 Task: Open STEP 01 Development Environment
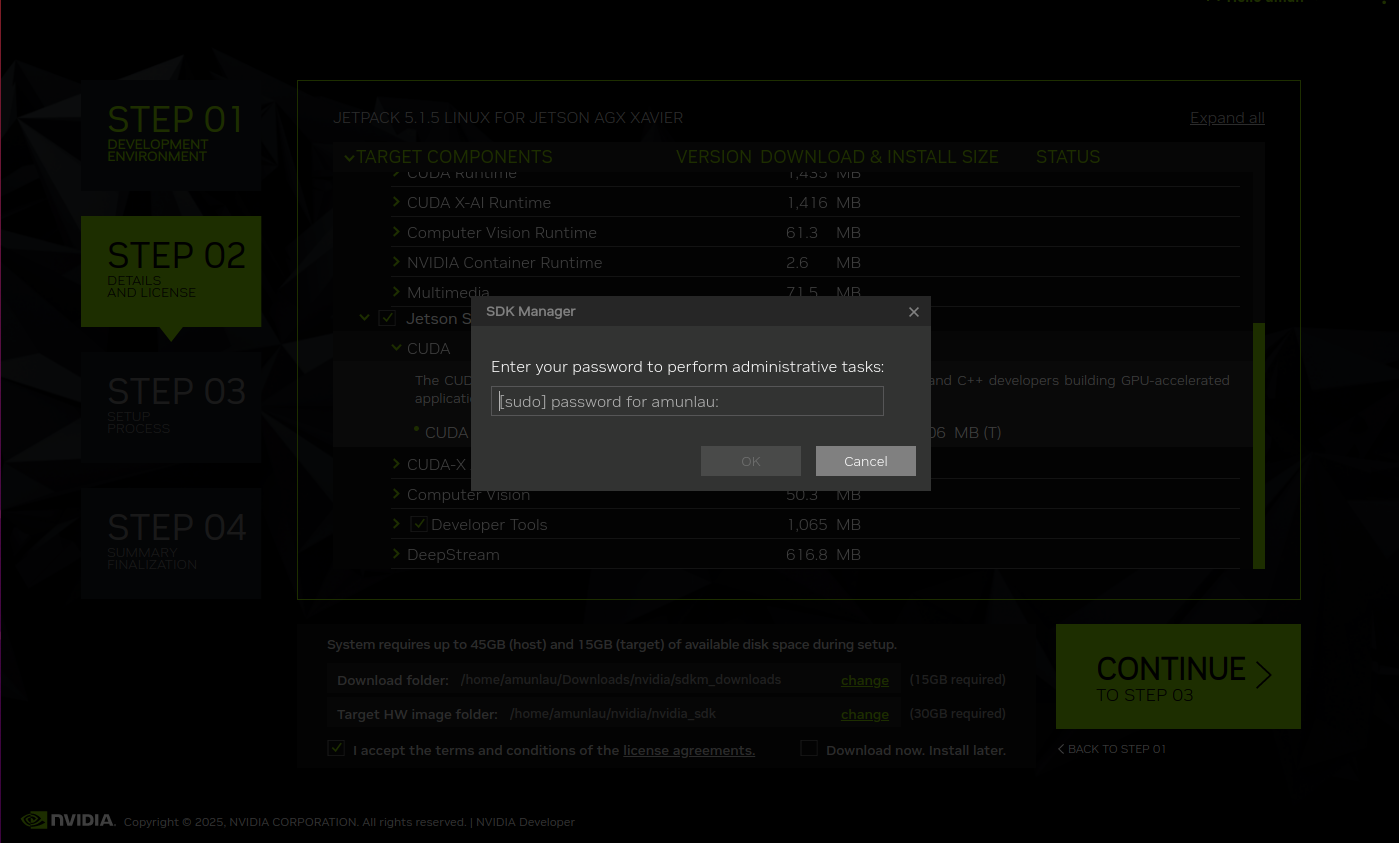click(171, 135)
